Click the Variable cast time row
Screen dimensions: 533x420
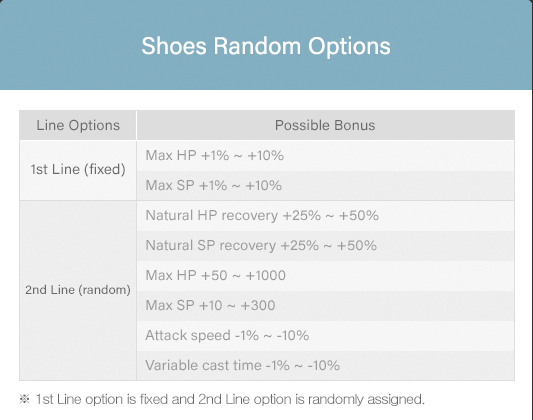325,365
